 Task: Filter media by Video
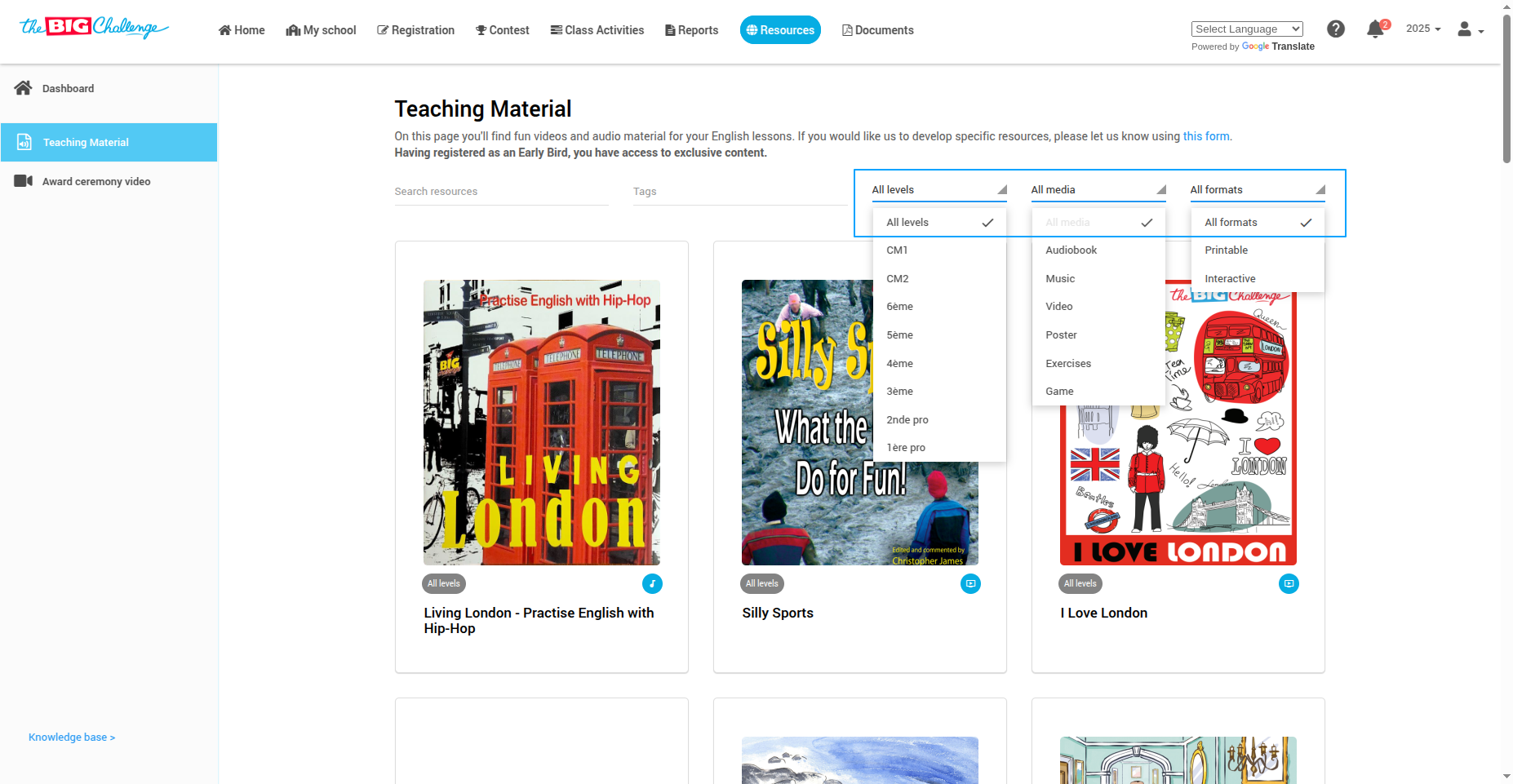1098,307
